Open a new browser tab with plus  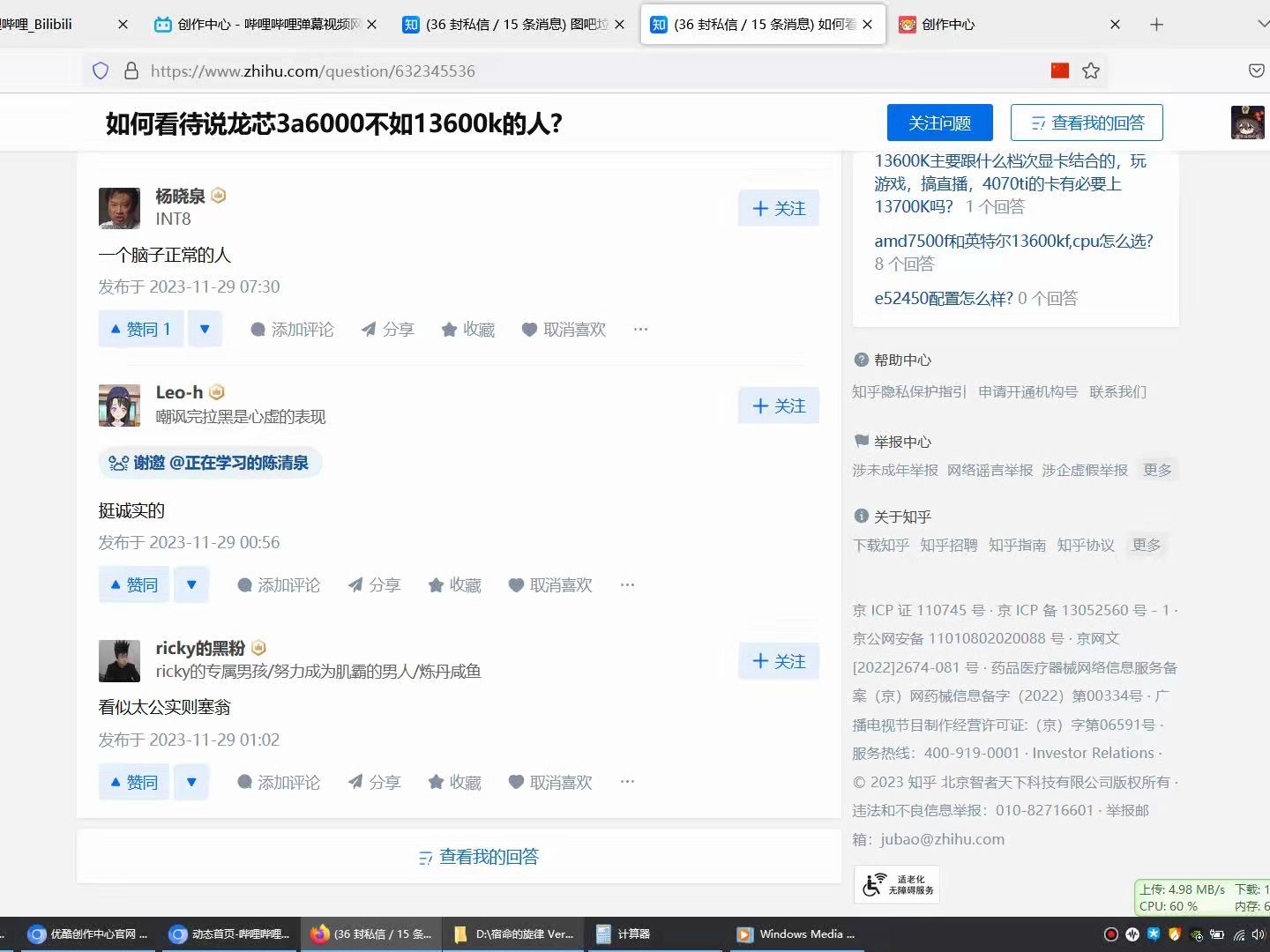[1157, 25]
